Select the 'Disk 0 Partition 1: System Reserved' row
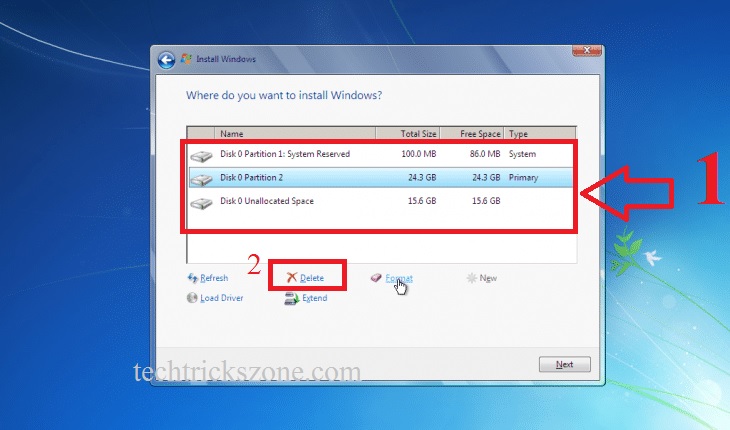Screen dimensions: 730x430 pos(284,155)
